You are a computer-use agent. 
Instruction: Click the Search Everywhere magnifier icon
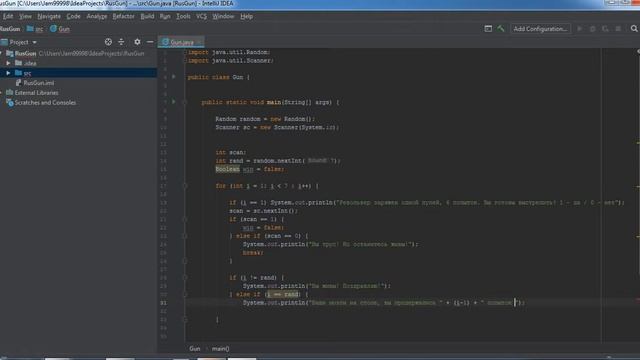coord(634,29)
